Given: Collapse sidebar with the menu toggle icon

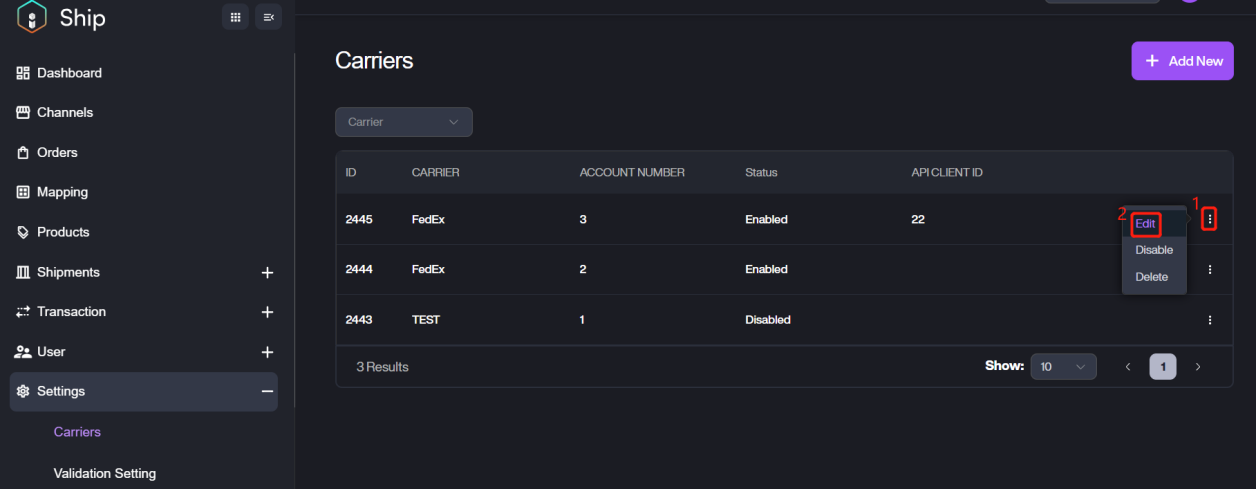Looking at the screenshot, I should (268, 17).
